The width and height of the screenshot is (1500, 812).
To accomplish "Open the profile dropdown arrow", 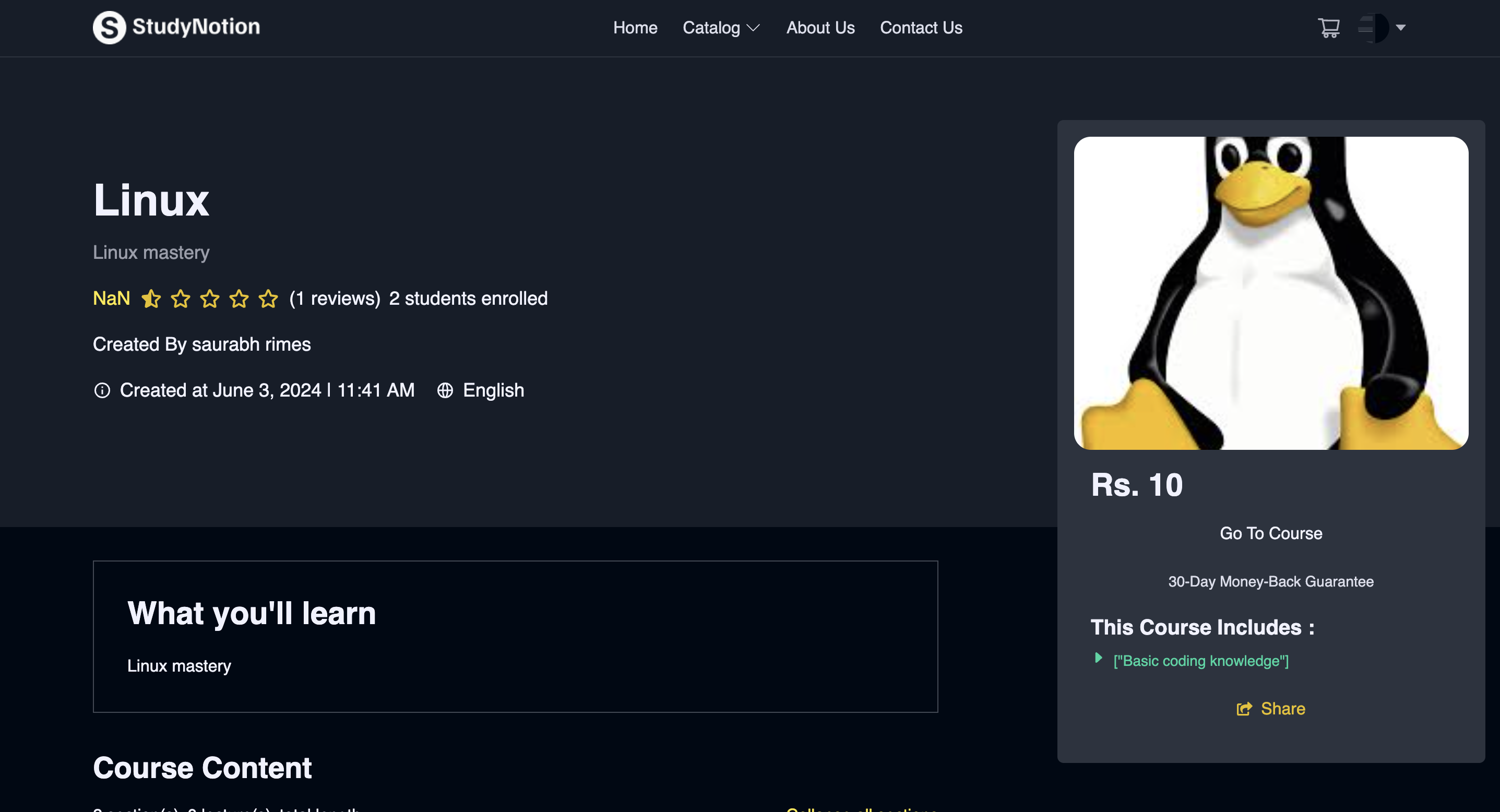I will (1401, 27).
